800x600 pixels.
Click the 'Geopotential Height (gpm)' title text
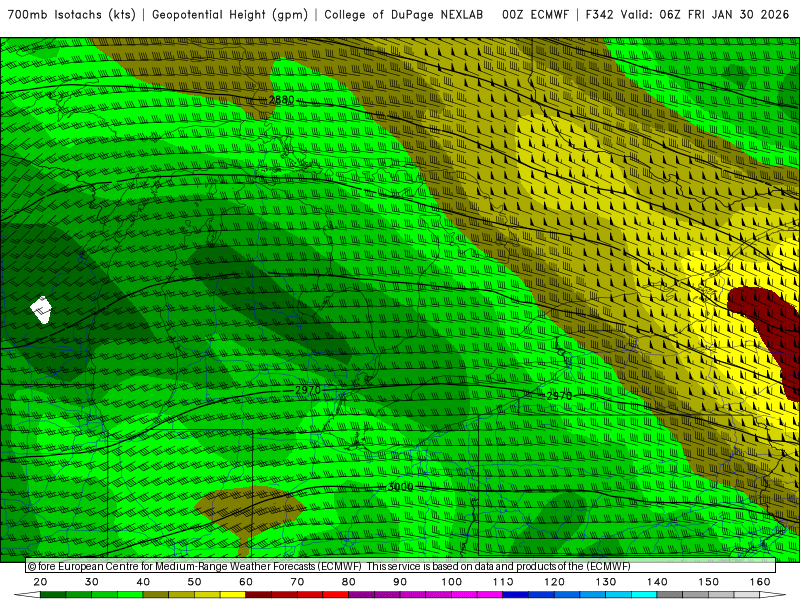point(230,15)
